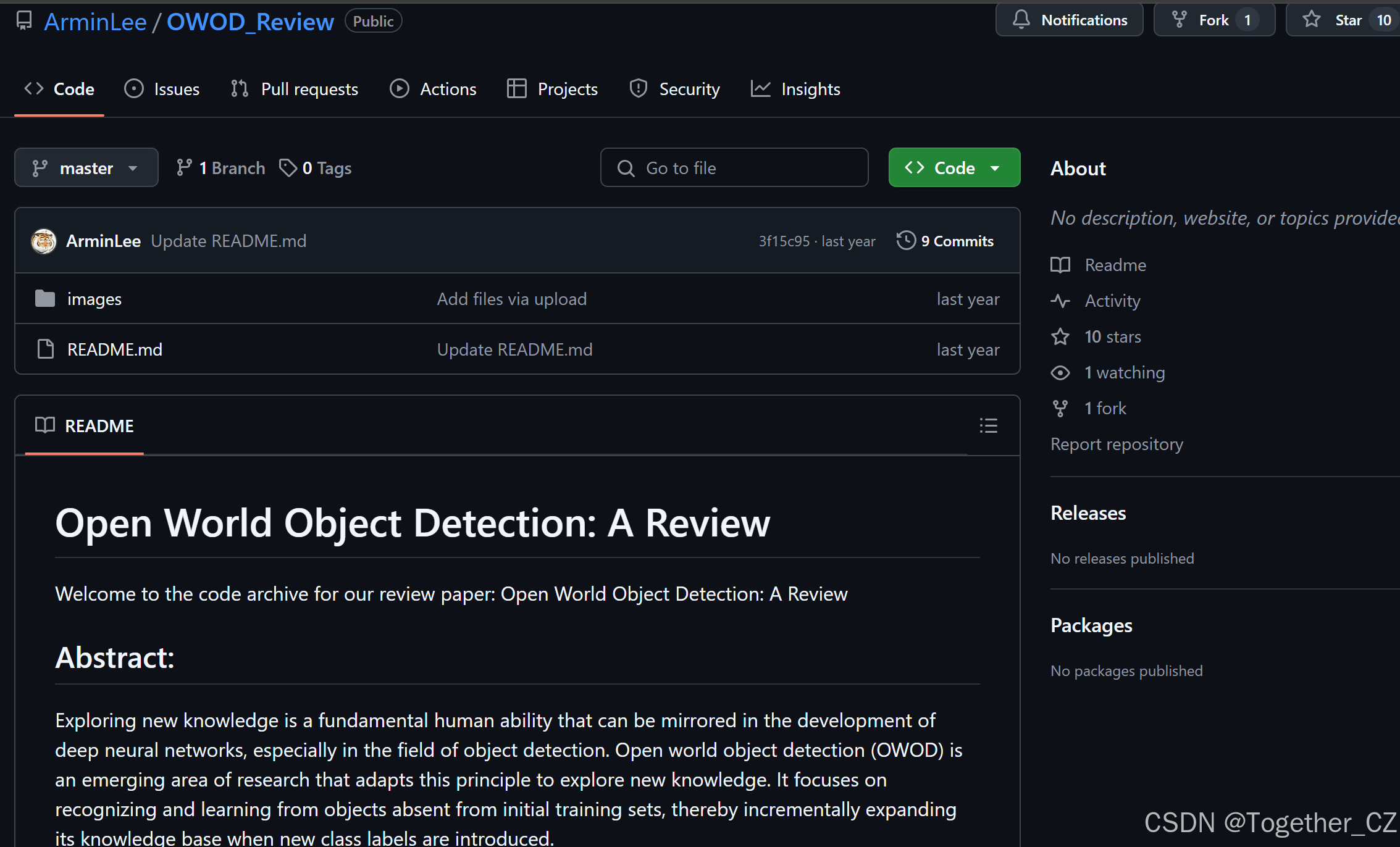Open the 3f15c95 commit hash
The image size is (1400, 847).
pos(784,241)
